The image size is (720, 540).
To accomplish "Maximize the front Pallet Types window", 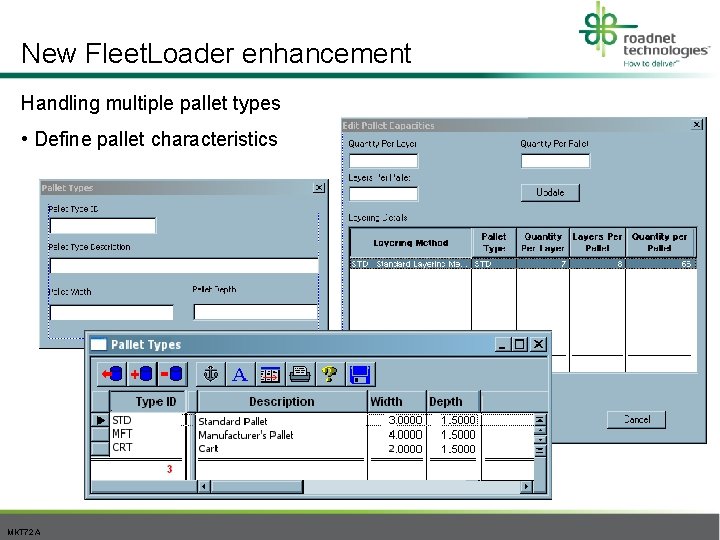I will pos(520,344).
